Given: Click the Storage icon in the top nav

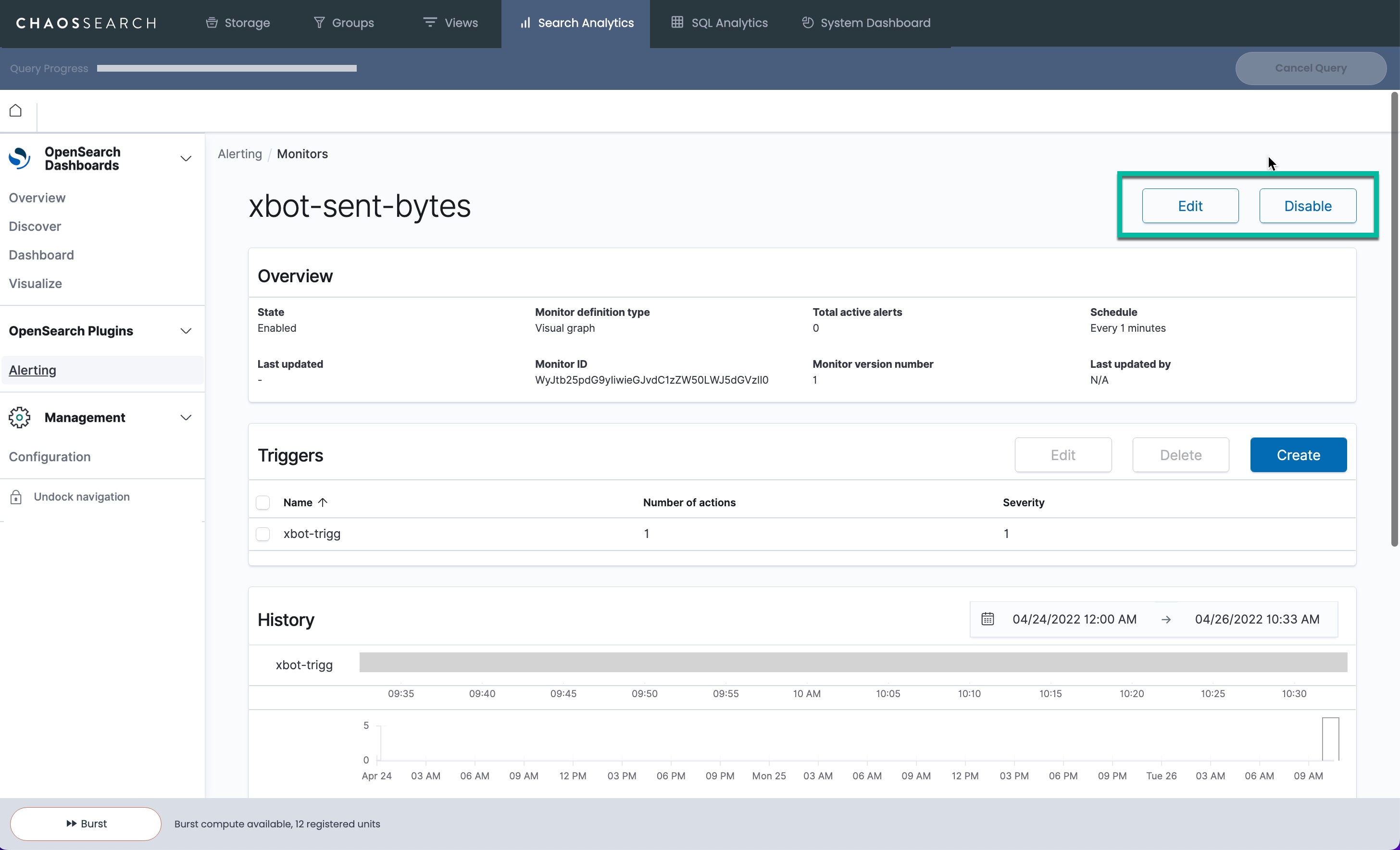Looking at the screenshot, I should pos(212,23).
